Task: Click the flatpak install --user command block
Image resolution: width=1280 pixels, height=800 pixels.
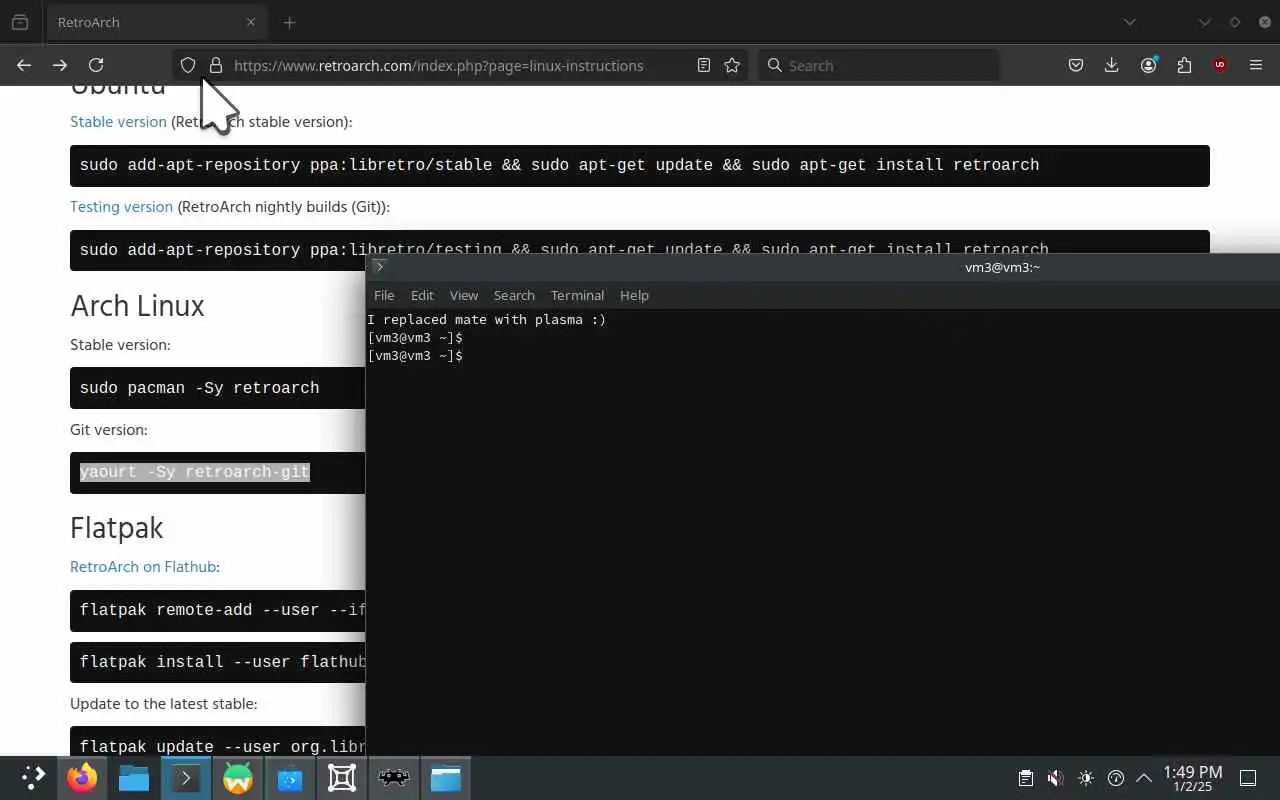Action: click(x=218, y=662)
